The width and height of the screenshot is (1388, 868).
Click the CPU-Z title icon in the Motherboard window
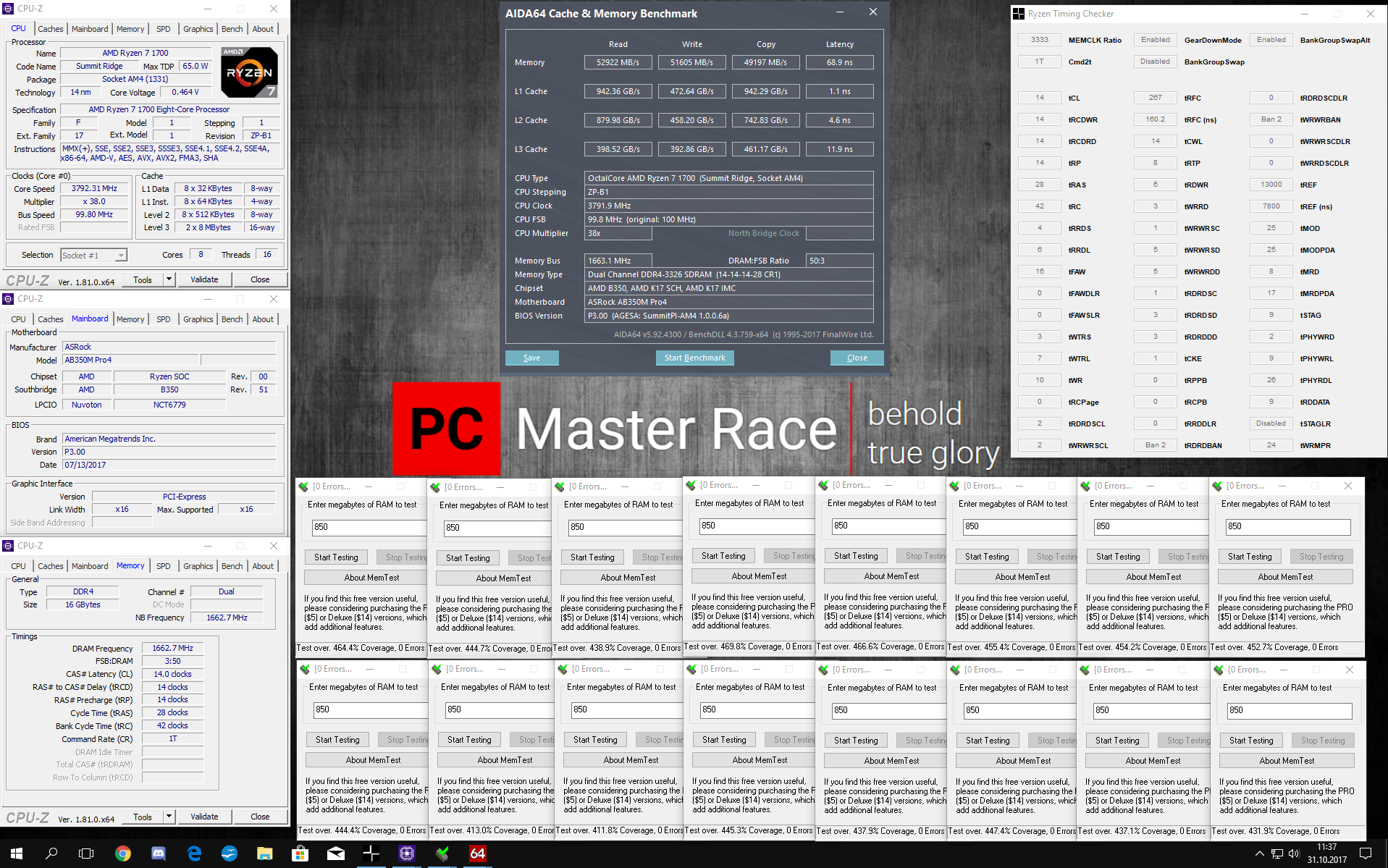click(x=8, y=299)
